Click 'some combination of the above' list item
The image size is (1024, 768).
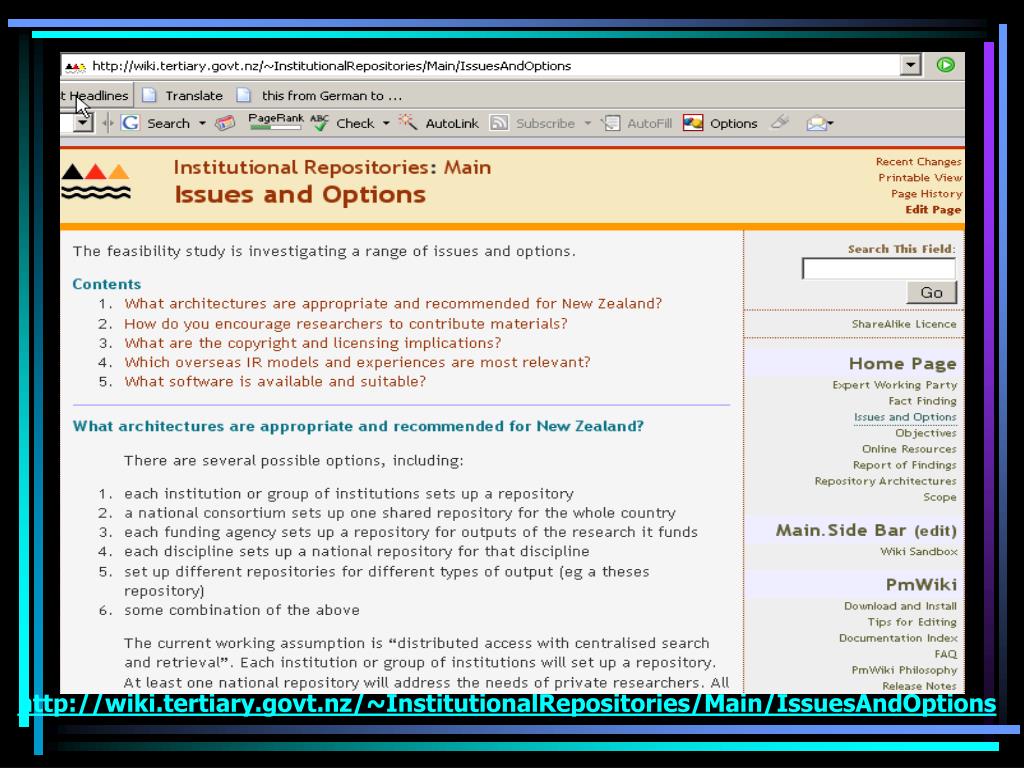click(242, 610)
